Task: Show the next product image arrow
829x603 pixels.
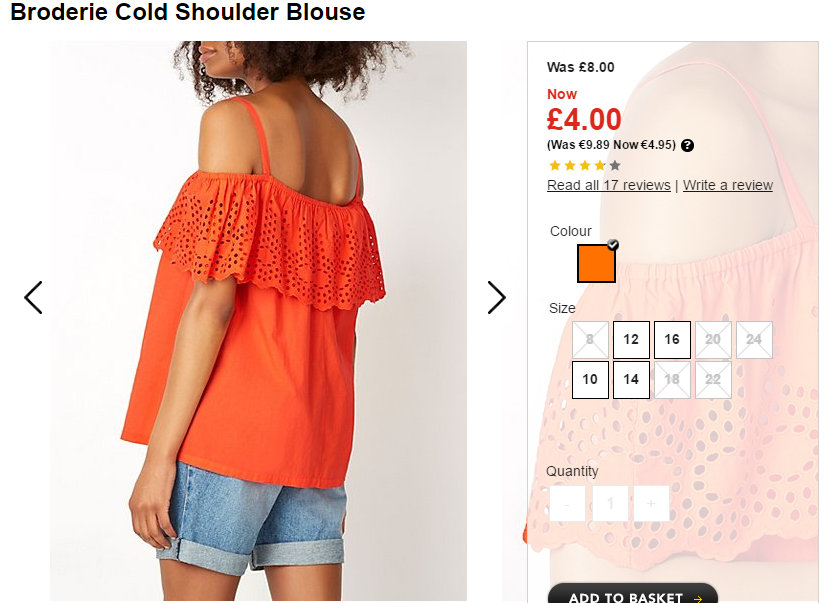Action: [x=496, y=298]
